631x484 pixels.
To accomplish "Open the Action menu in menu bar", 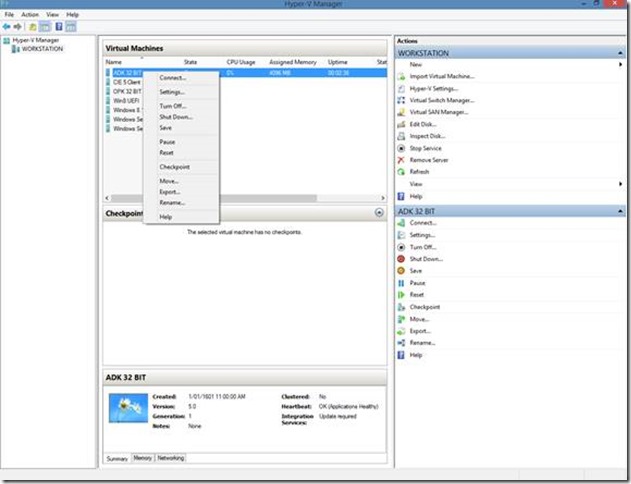I will coord(30,15).
